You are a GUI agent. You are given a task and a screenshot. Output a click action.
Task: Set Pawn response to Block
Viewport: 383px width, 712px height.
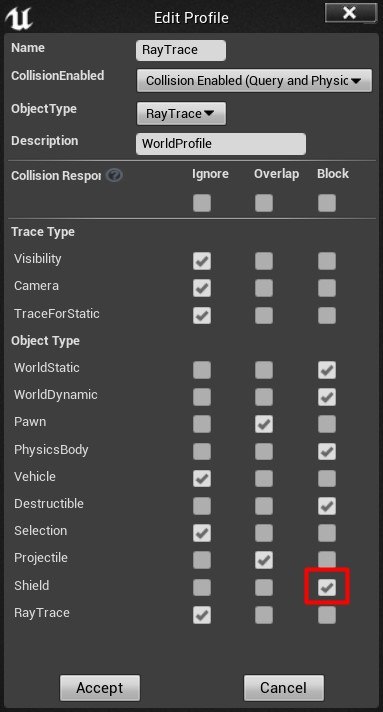click(327, 424)
